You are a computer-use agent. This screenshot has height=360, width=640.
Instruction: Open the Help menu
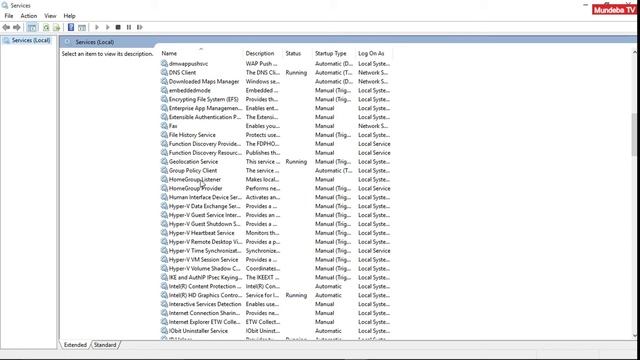click(x=69, y=16)
